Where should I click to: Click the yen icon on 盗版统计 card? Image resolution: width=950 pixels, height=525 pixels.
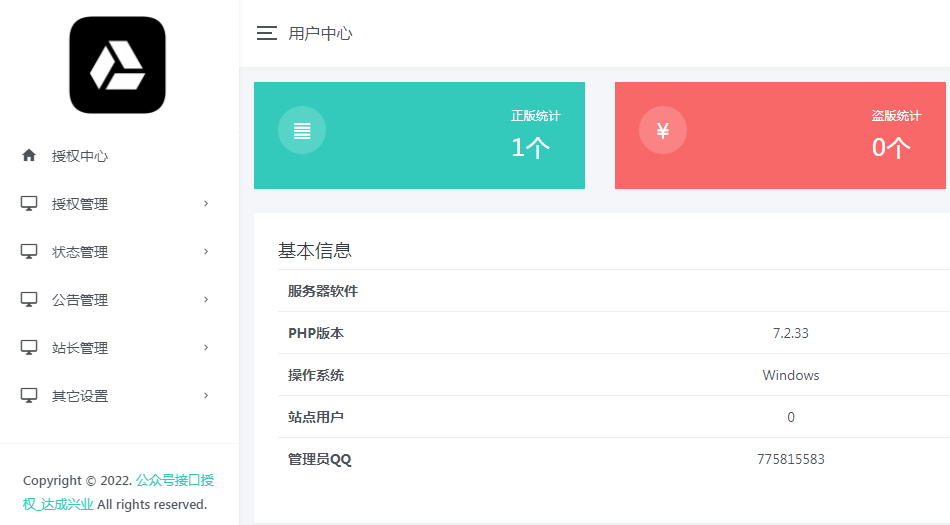(x=662, y=130)
